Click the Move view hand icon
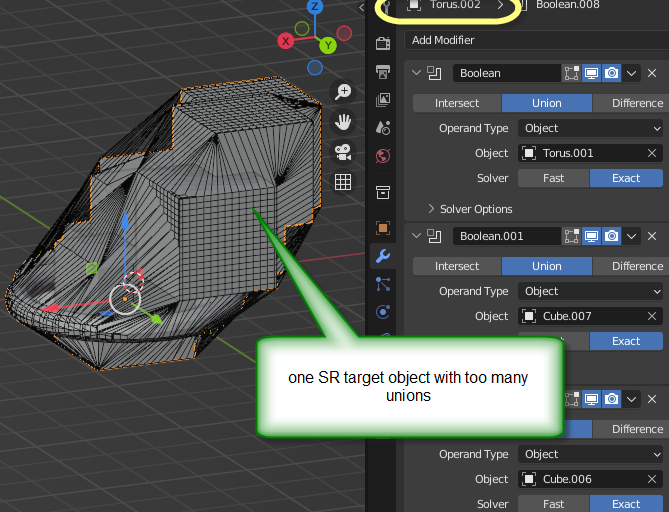669x512 pixels. [x=343, y=122]
